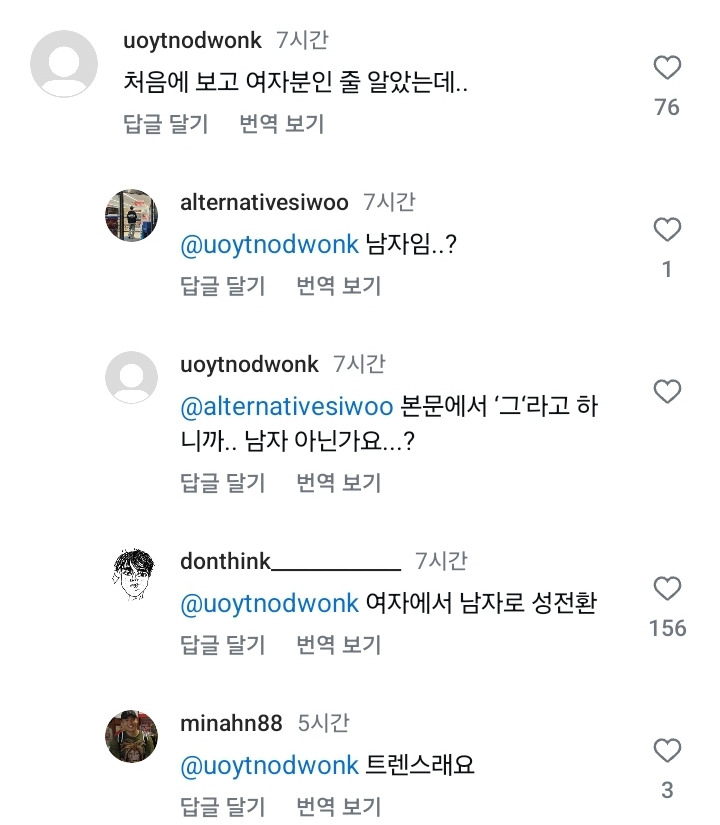Like uoytnodwonk's reply mentioning alternativesiwoo
This screenshot has width=720, height=825.
(667, 391)
